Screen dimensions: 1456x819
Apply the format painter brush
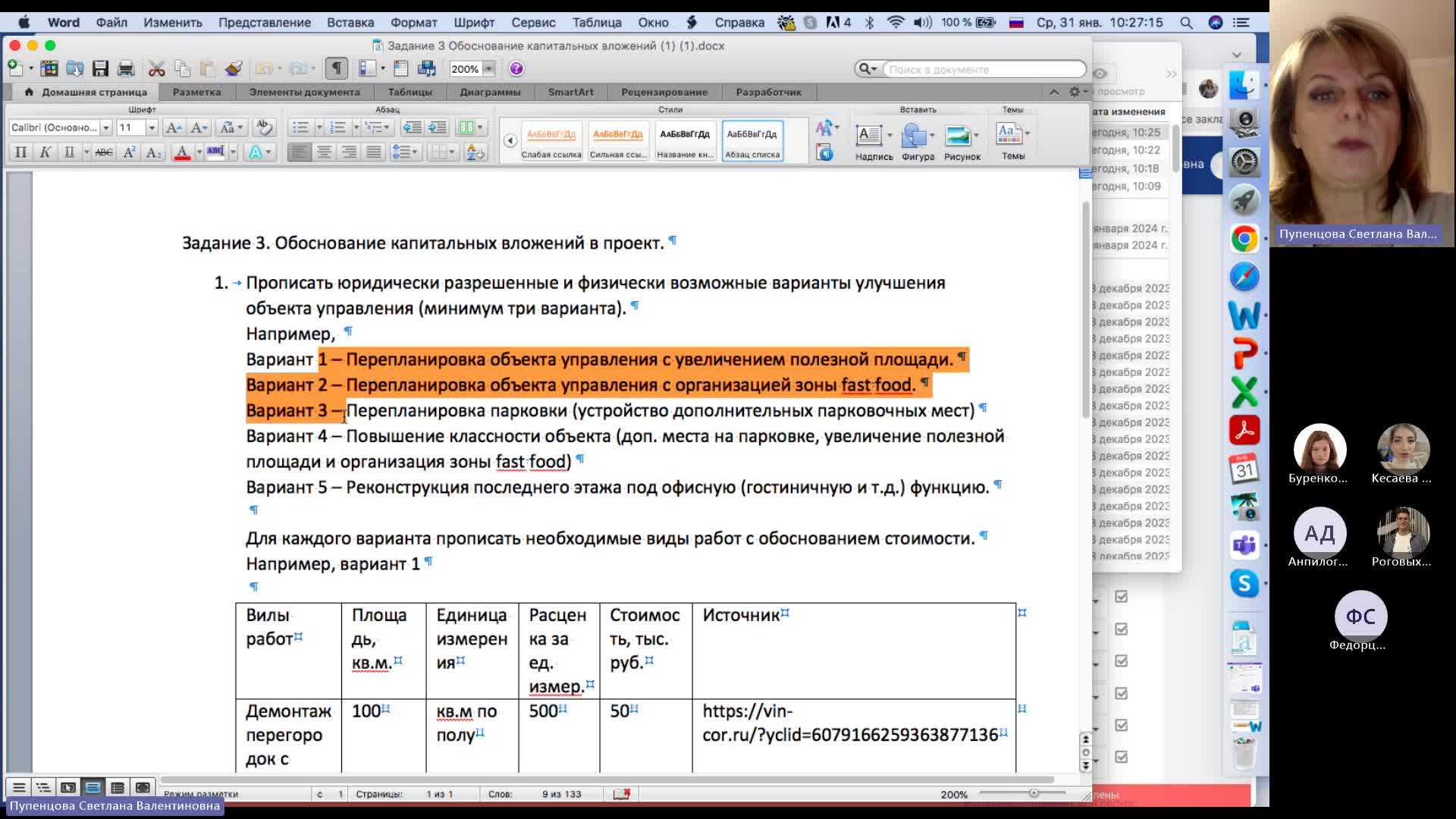pos(234,69)
